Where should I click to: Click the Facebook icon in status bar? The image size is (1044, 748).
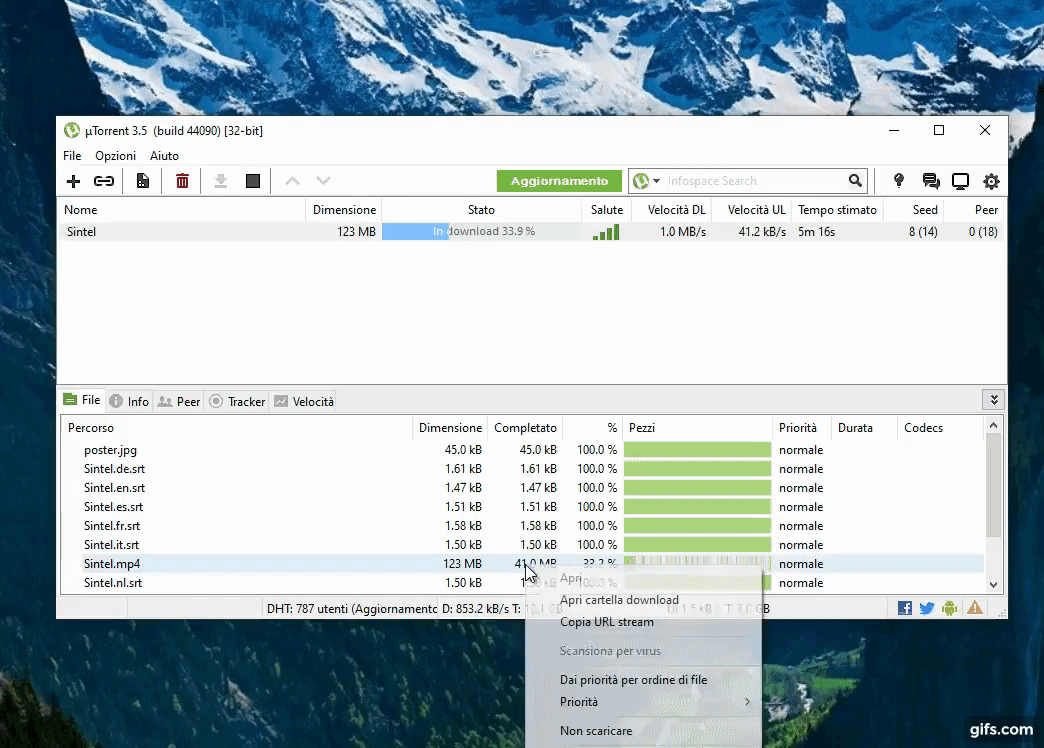[905, 607]
